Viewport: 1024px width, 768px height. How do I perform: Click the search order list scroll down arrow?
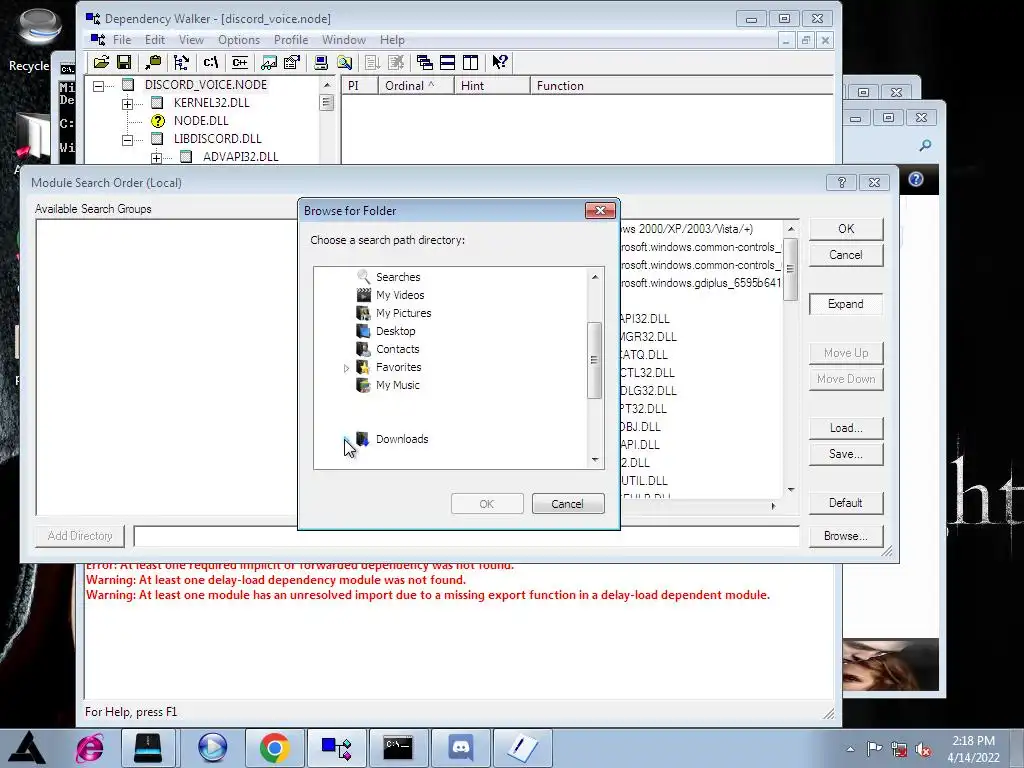[x=791, y=489]
